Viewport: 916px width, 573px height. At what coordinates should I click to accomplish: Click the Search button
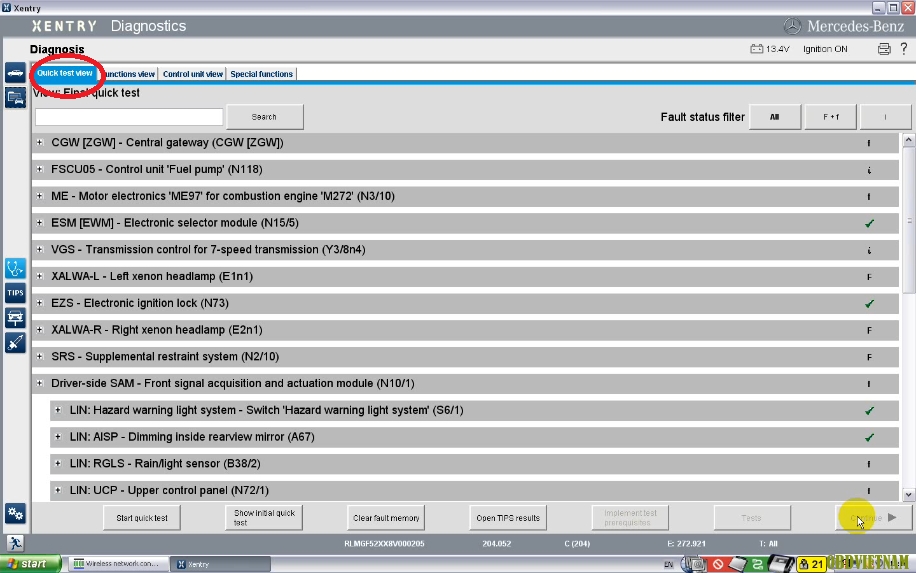coord(264,117)
